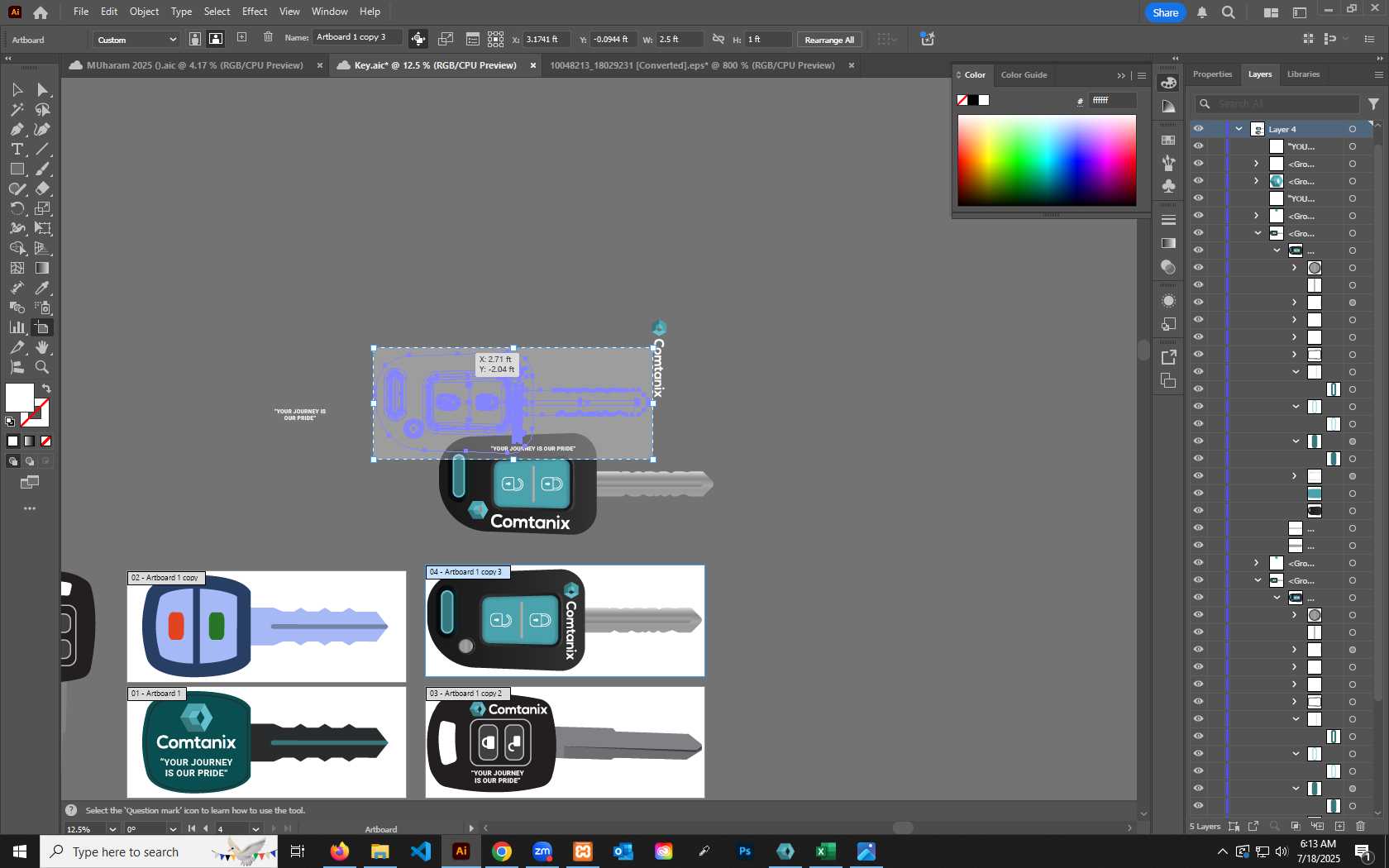Open the Custom artboard preset dropdown
Screen dimensions: 1389x868
(x=136, y=40)
